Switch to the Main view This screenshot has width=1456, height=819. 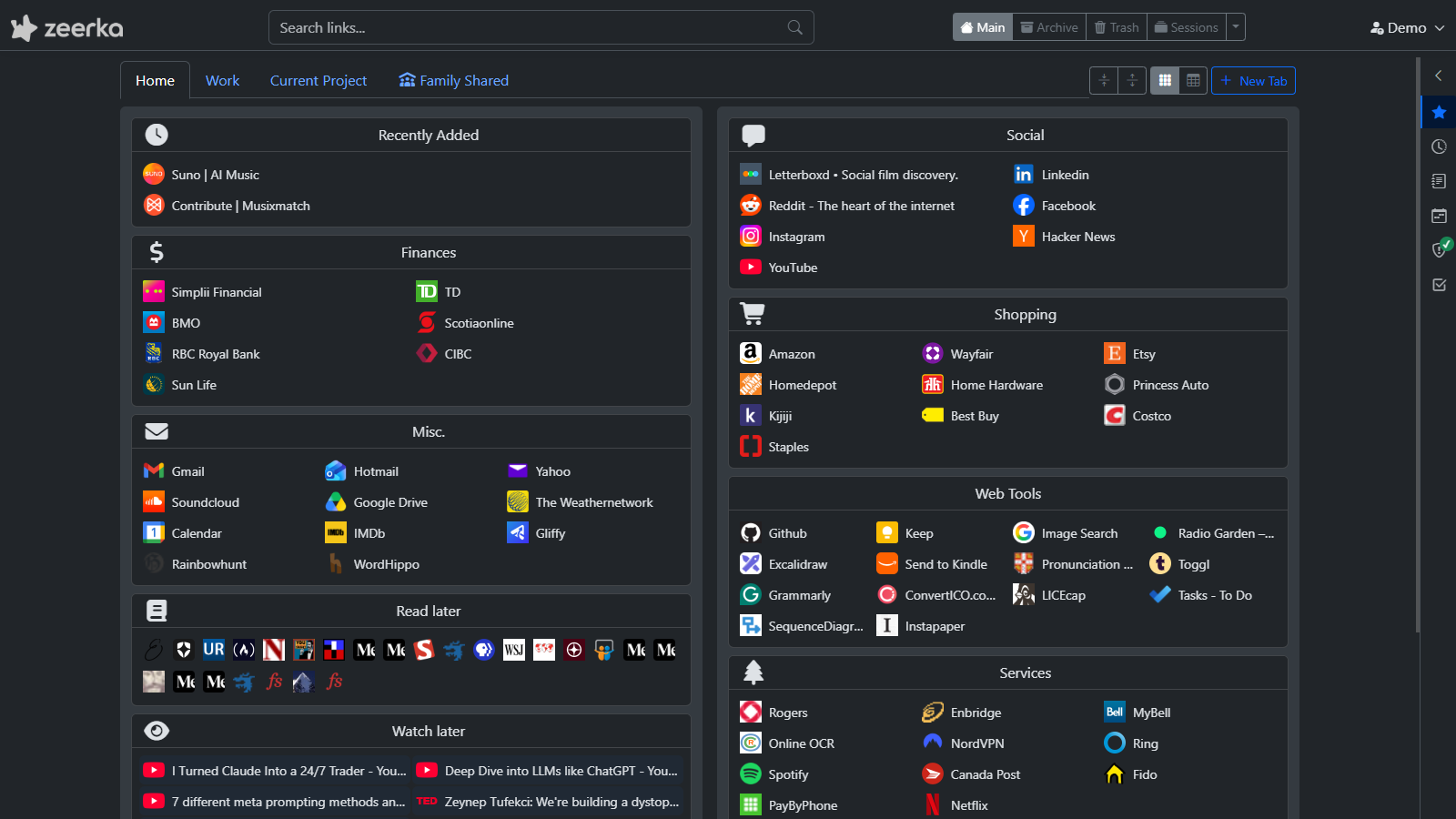tap(983, 27)
